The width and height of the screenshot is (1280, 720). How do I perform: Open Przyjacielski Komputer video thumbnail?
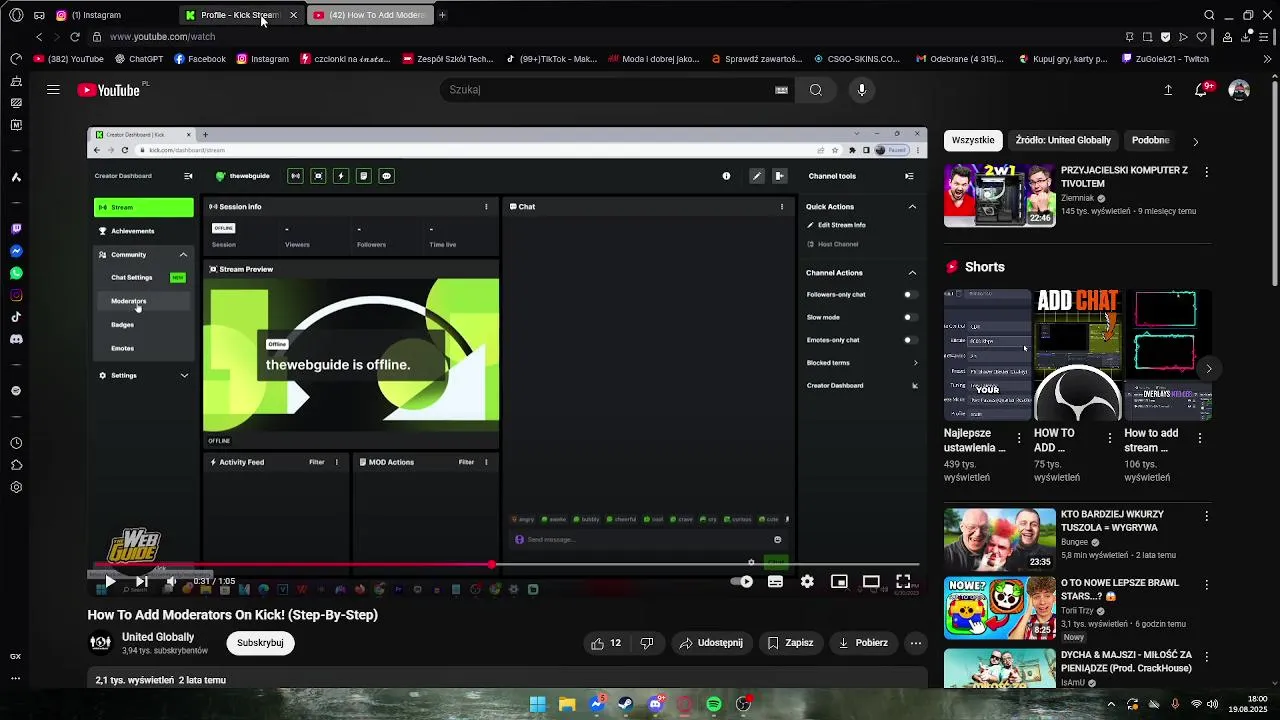999,195
